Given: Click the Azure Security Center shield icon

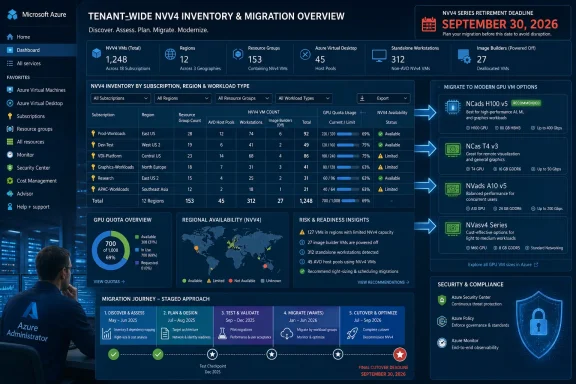Looking at the screenshot, I should (x=442, y=300).
